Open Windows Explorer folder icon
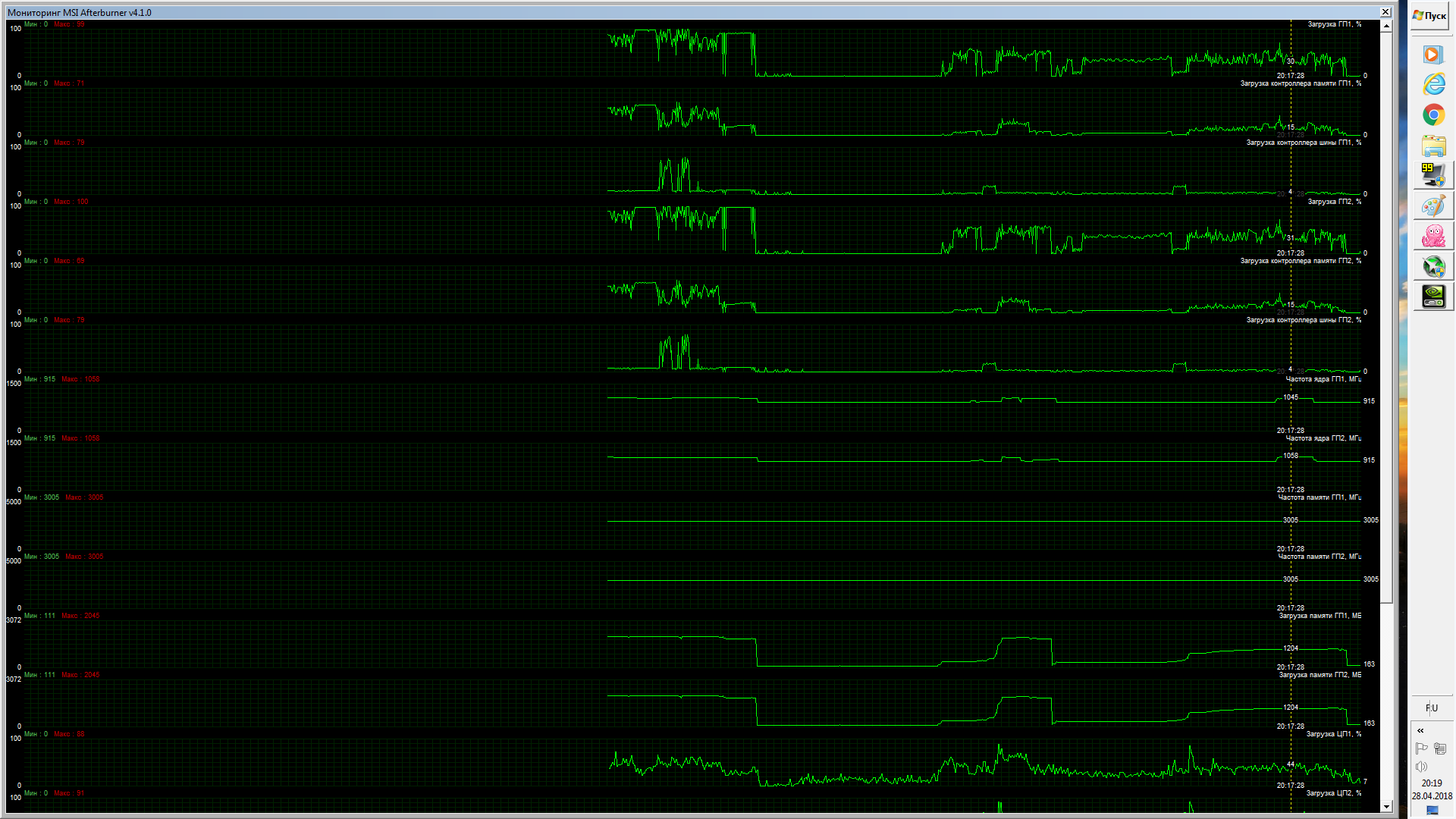1456x819 pixels. click(1433, 146)
